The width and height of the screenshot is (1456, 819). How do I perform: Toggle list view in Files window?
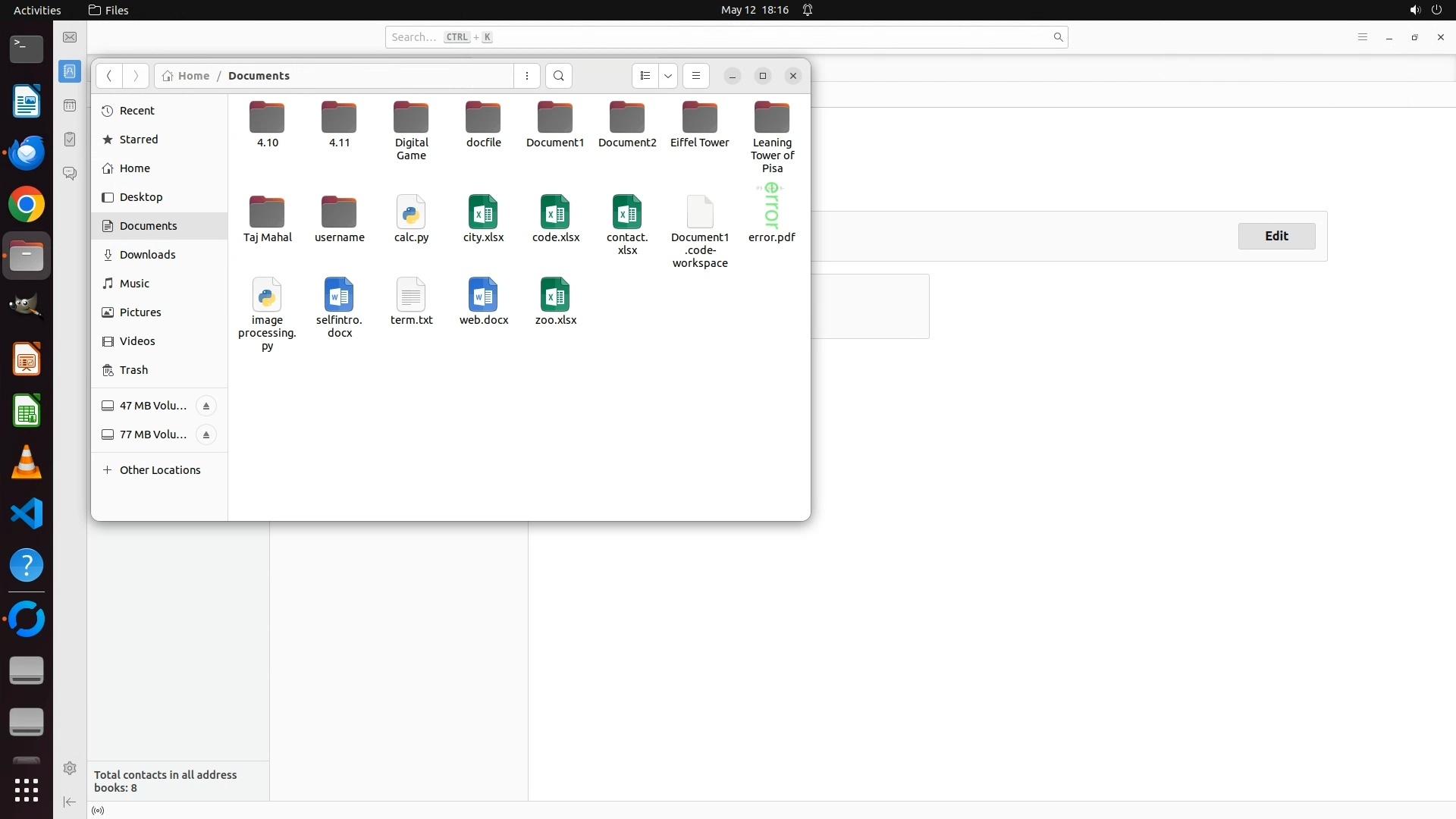(645, 76)
